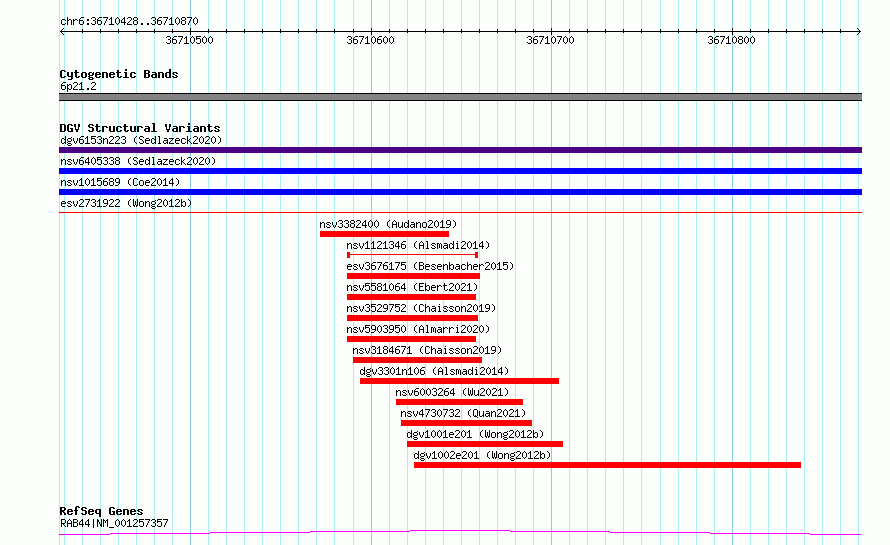
Task: Select the dgv1001e201 (Wong2012b) label
Action: (x=475, y=434)
